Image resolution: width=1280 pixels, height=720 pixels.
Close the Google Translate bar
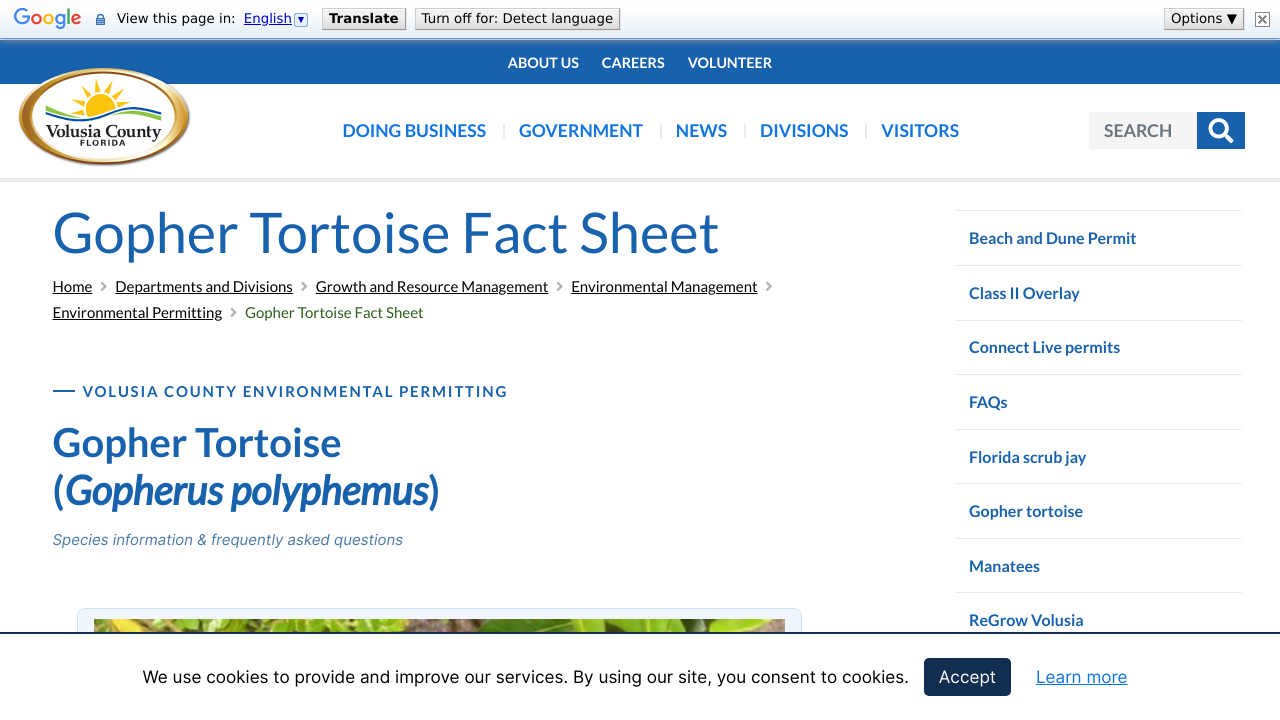coord(1262,19)
